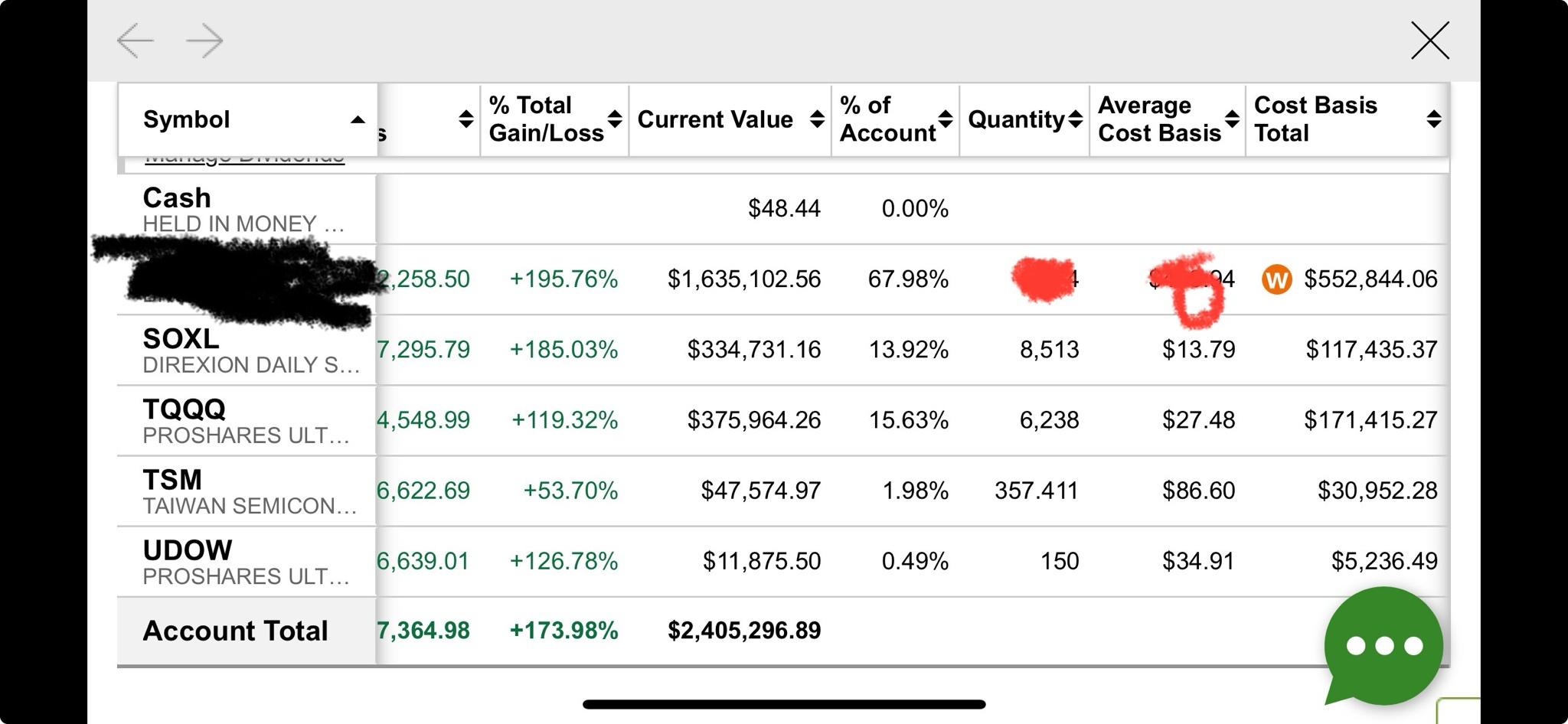Sort by Current Value column
1568x724 pixels.
[x=730, y=119]
